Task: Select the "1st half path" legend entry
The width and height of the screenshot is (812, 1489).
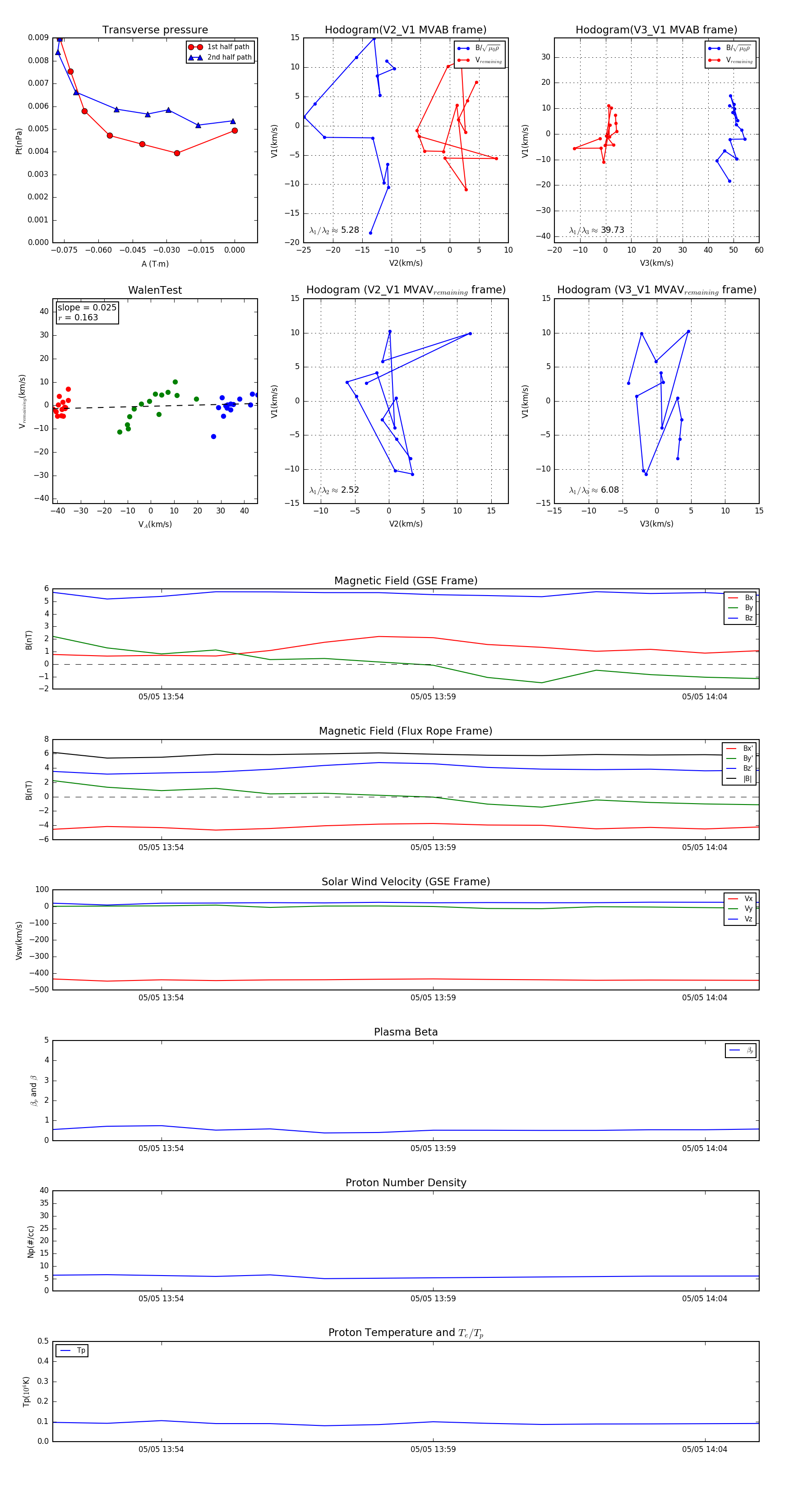Action: (x=221, y=47)
